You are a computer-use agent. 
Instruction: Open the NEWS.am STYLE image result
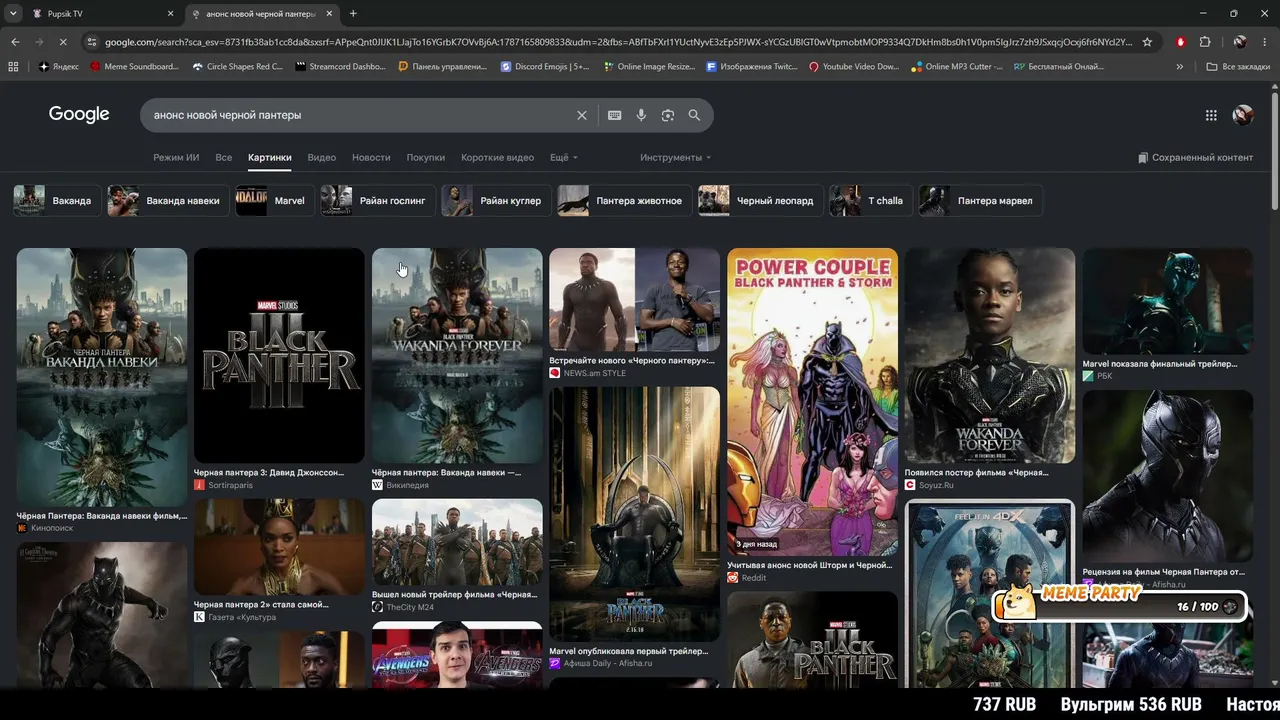click(635, 299)
